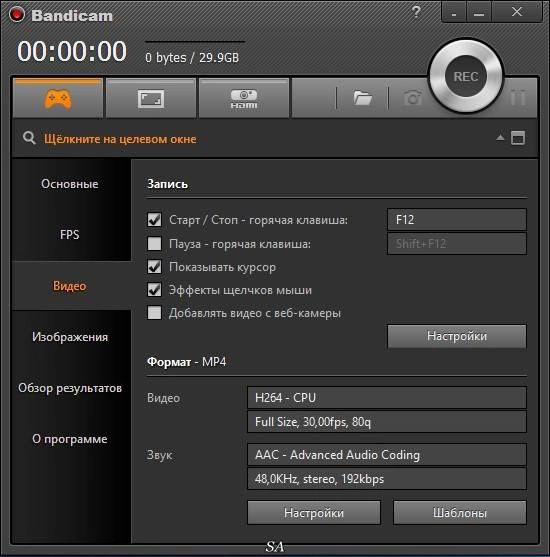The width and height of the screenshot is (550, 557).
Task: Click the F12 hotkey field
Action: (x=457, y=220)
